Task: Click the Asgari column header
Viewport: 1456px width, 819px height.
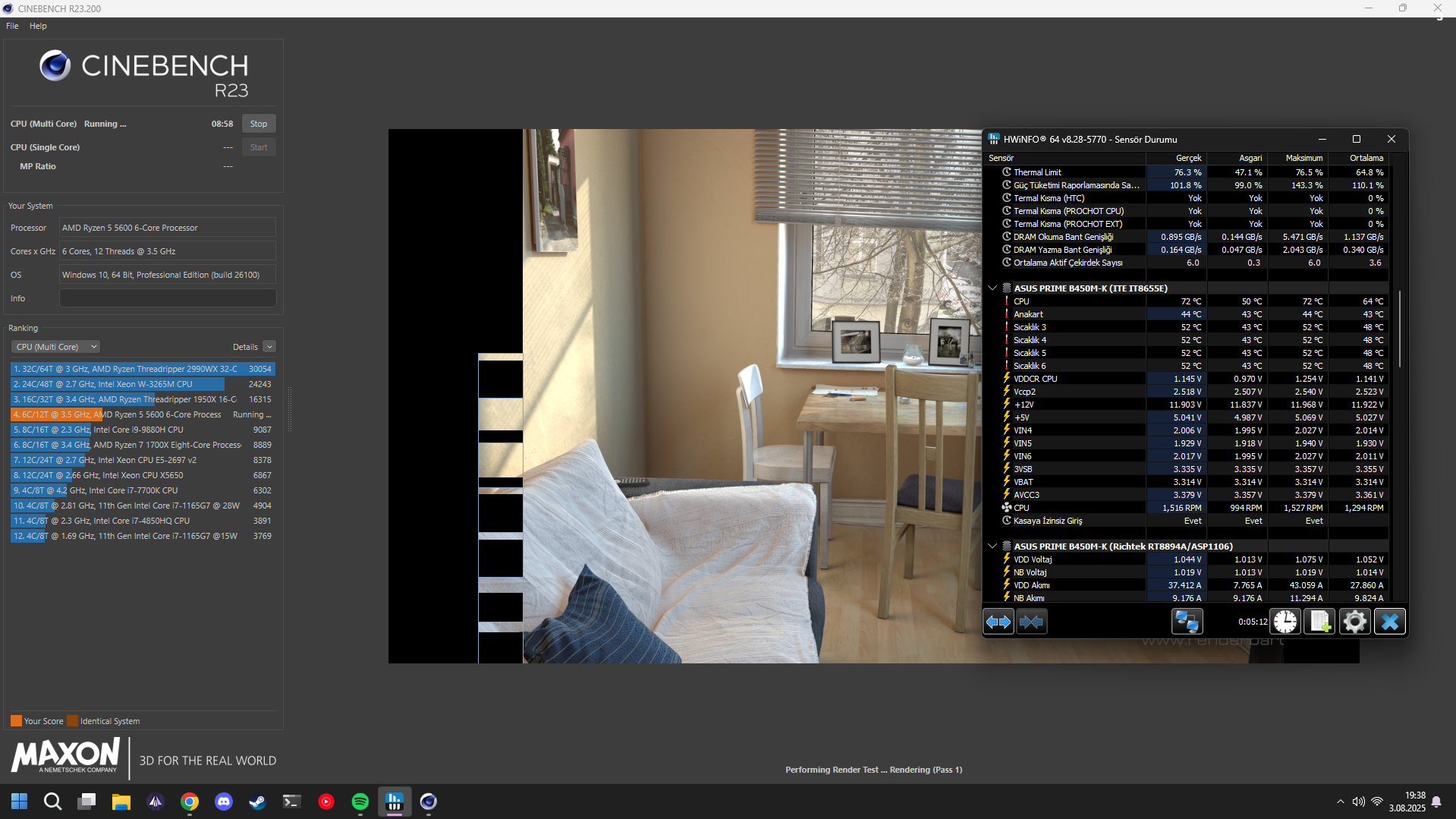Action: [1237, 158]
